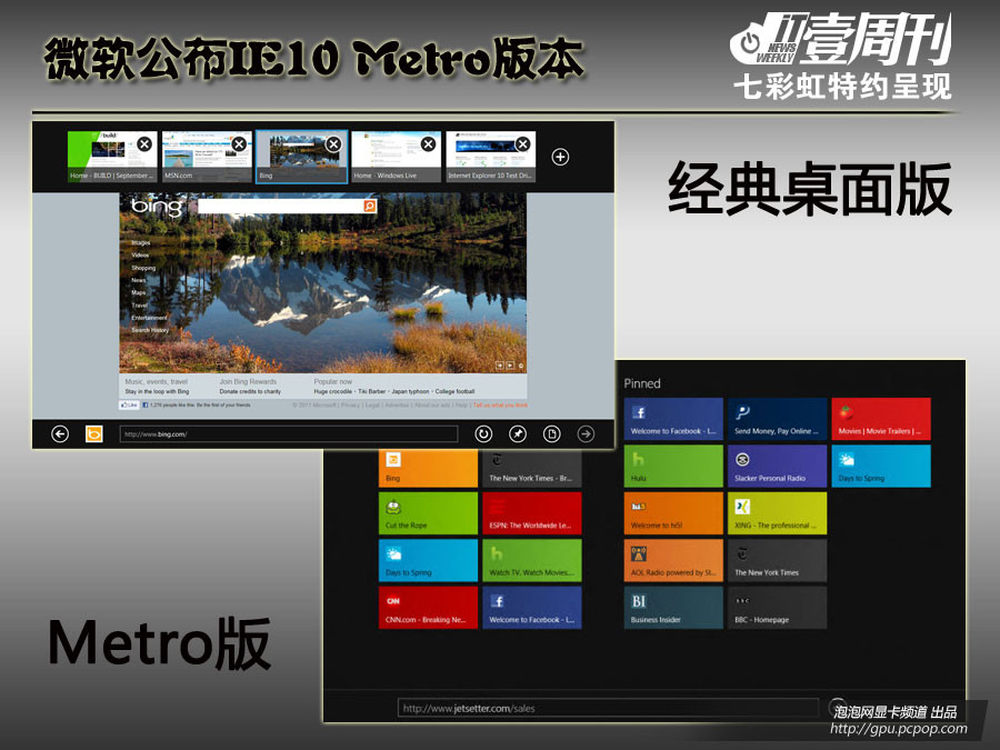Viewport: 1000px width, 750px height.
Task: Open the "College football" popular search
Action: (455, 392)
